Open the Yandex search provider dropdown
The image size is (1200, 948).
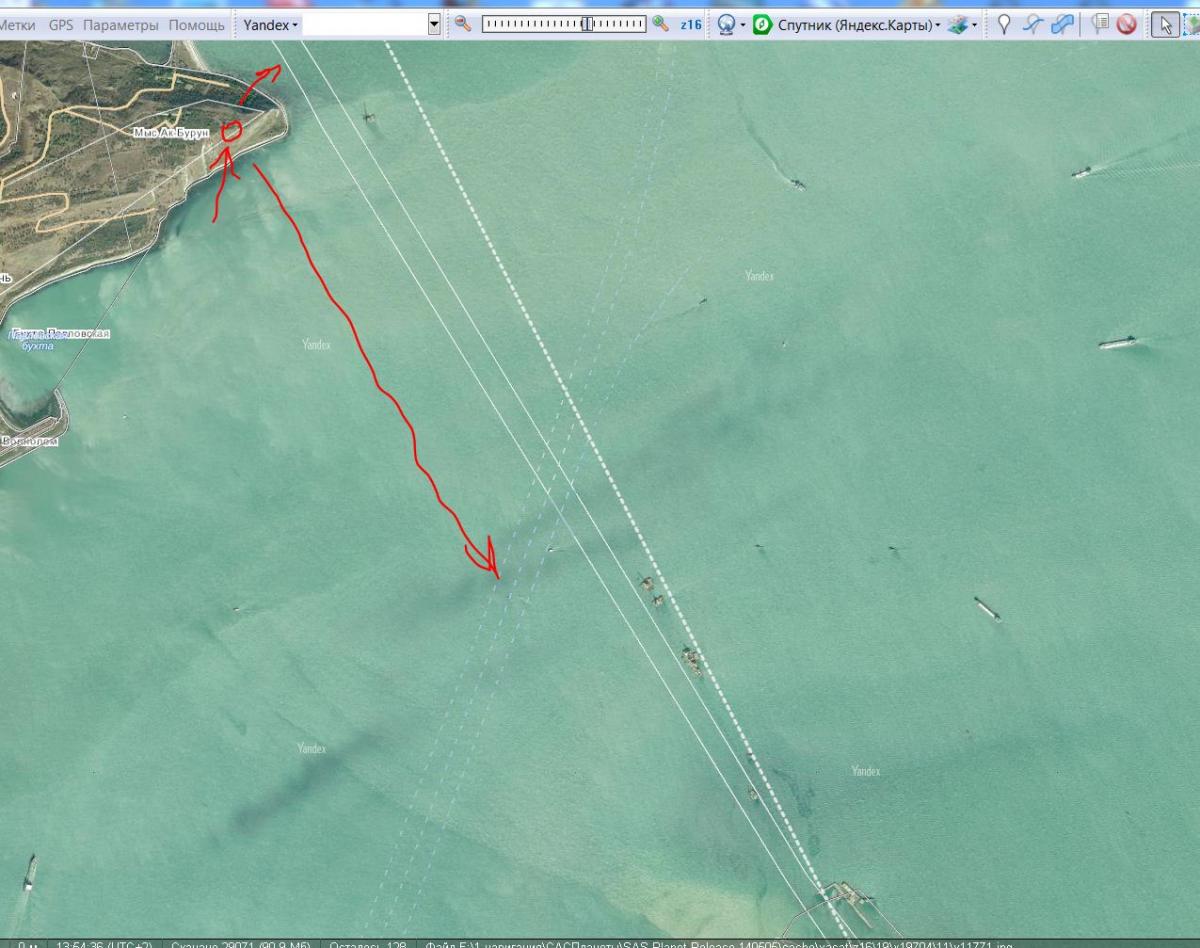coord(270,25)
